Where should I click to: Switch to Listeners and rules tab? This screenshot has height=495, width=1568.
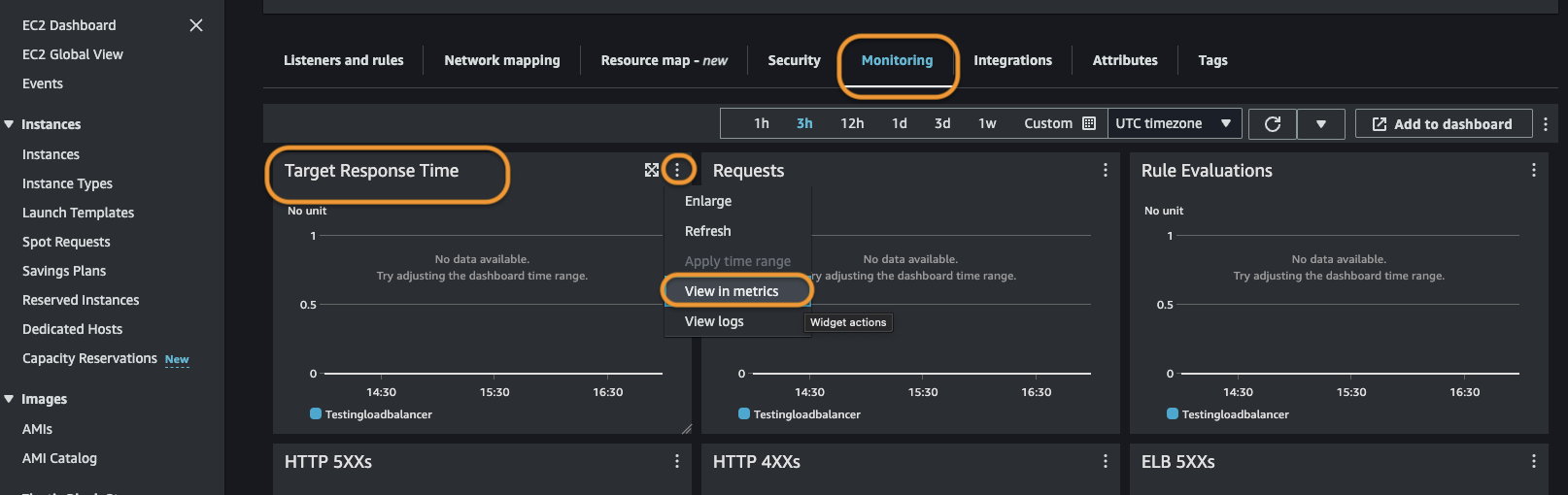344,60
